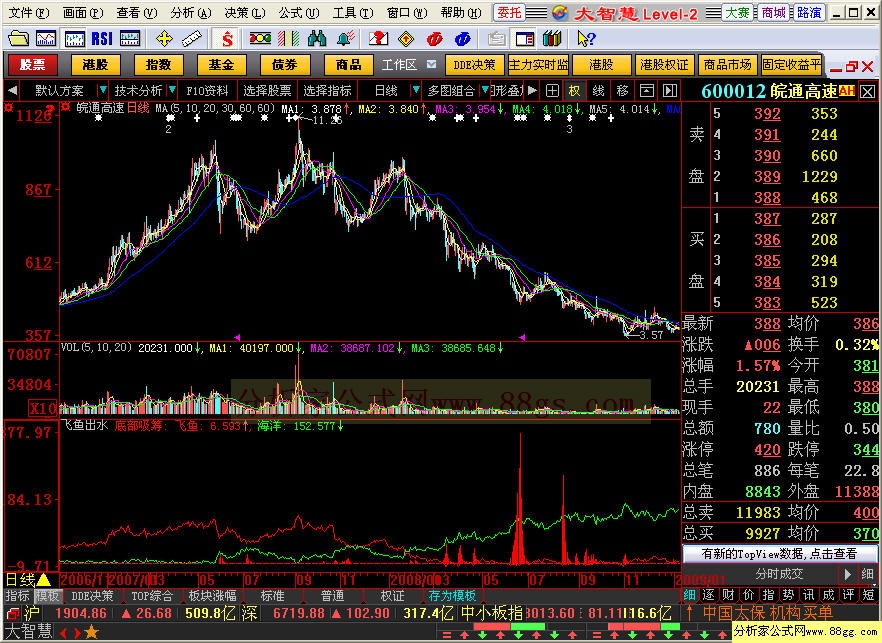Open the folder icon in the toolbar
The width and height of the screenshot is (882, 643).
(x=18, y=39)
